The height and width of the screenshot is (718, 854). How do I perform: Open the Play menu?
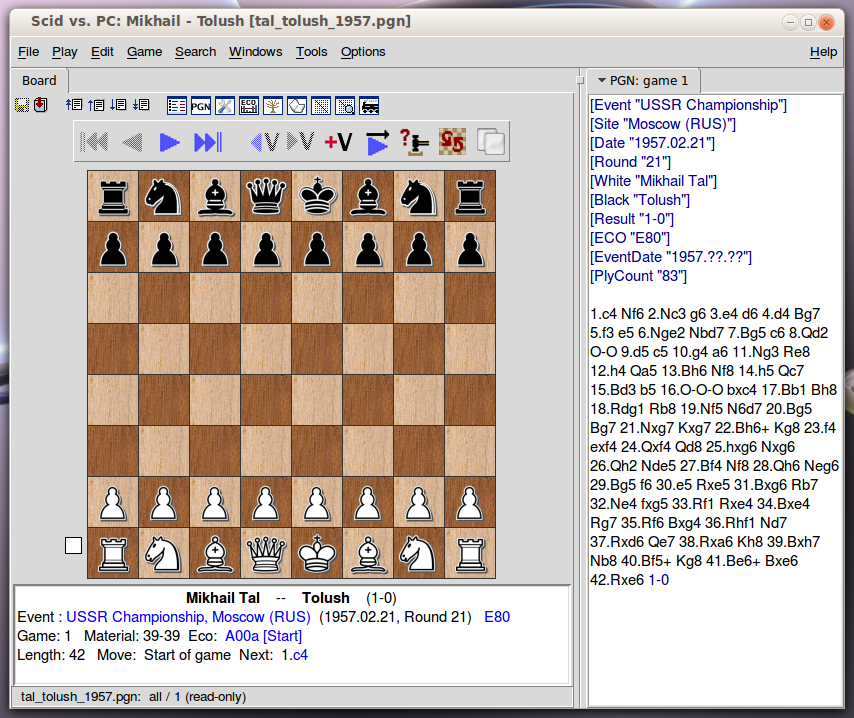[64, 52]
